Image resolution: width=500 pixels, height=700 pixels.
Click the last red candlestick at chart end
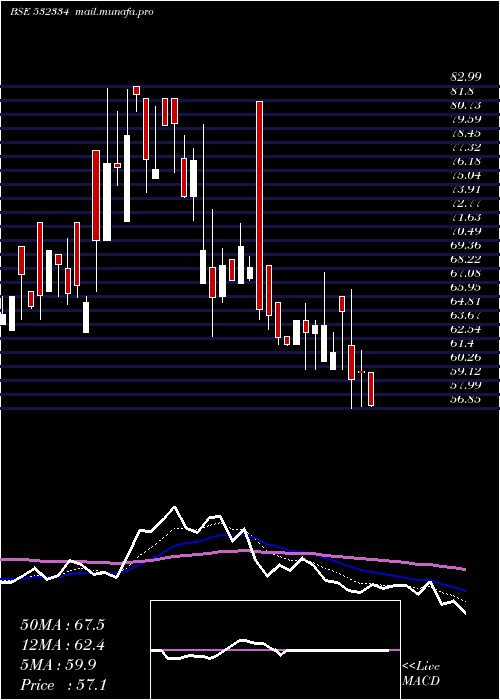371,389
